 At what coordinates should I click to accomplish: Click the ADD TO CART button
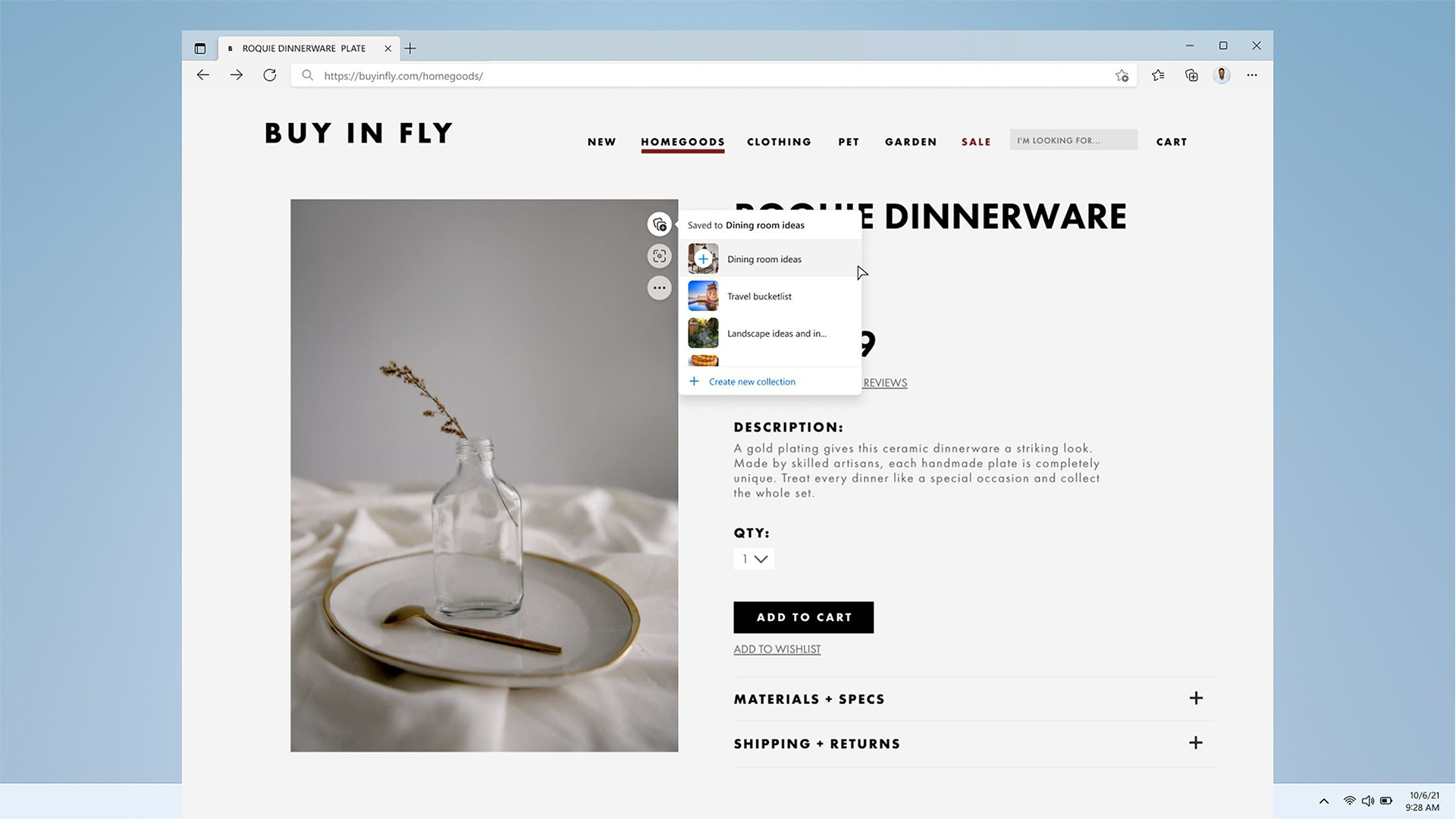point(803,617)
